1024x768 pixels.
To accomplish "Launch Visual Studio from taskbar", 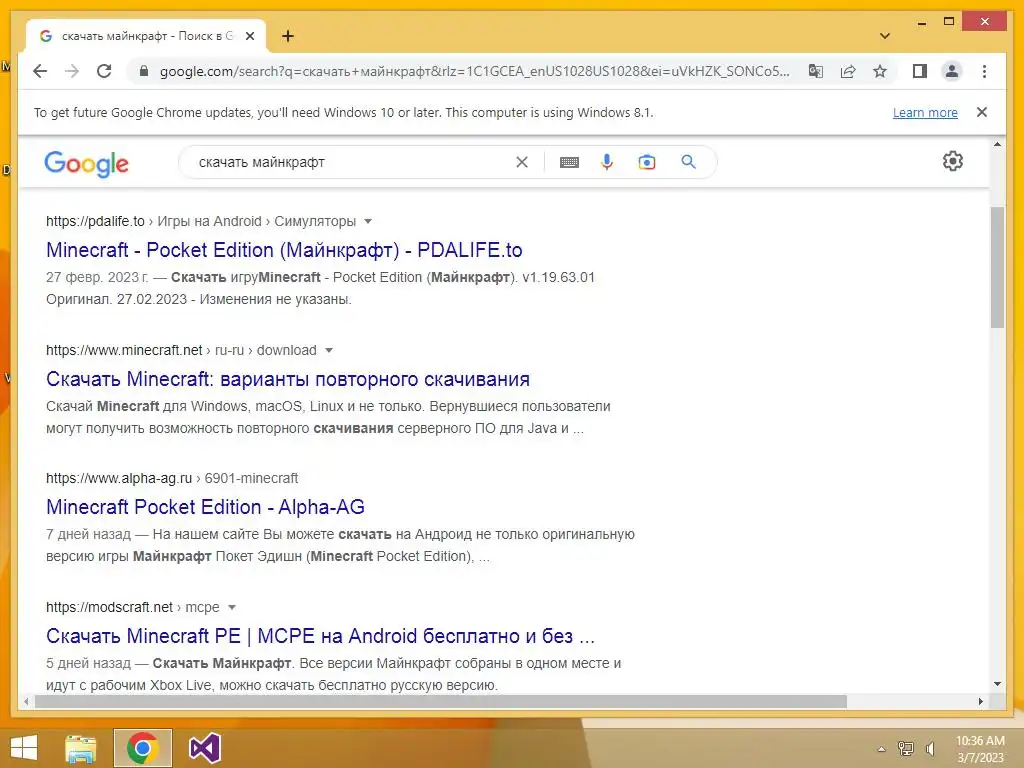I will (204, 748).
